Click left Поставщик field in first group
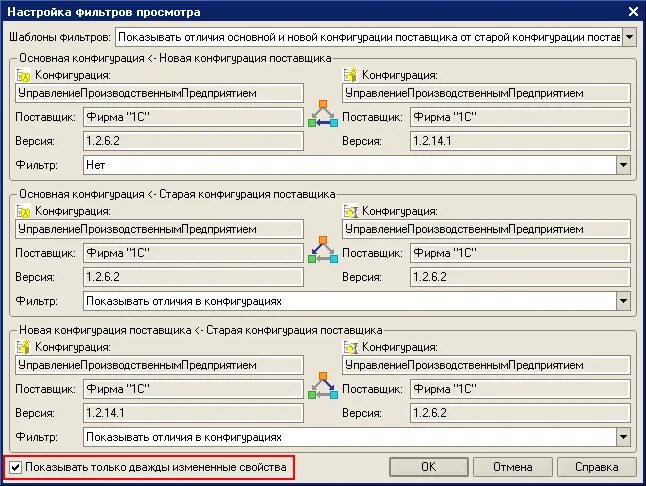This screenshot has height=486, width=646. tap(193, 117)
